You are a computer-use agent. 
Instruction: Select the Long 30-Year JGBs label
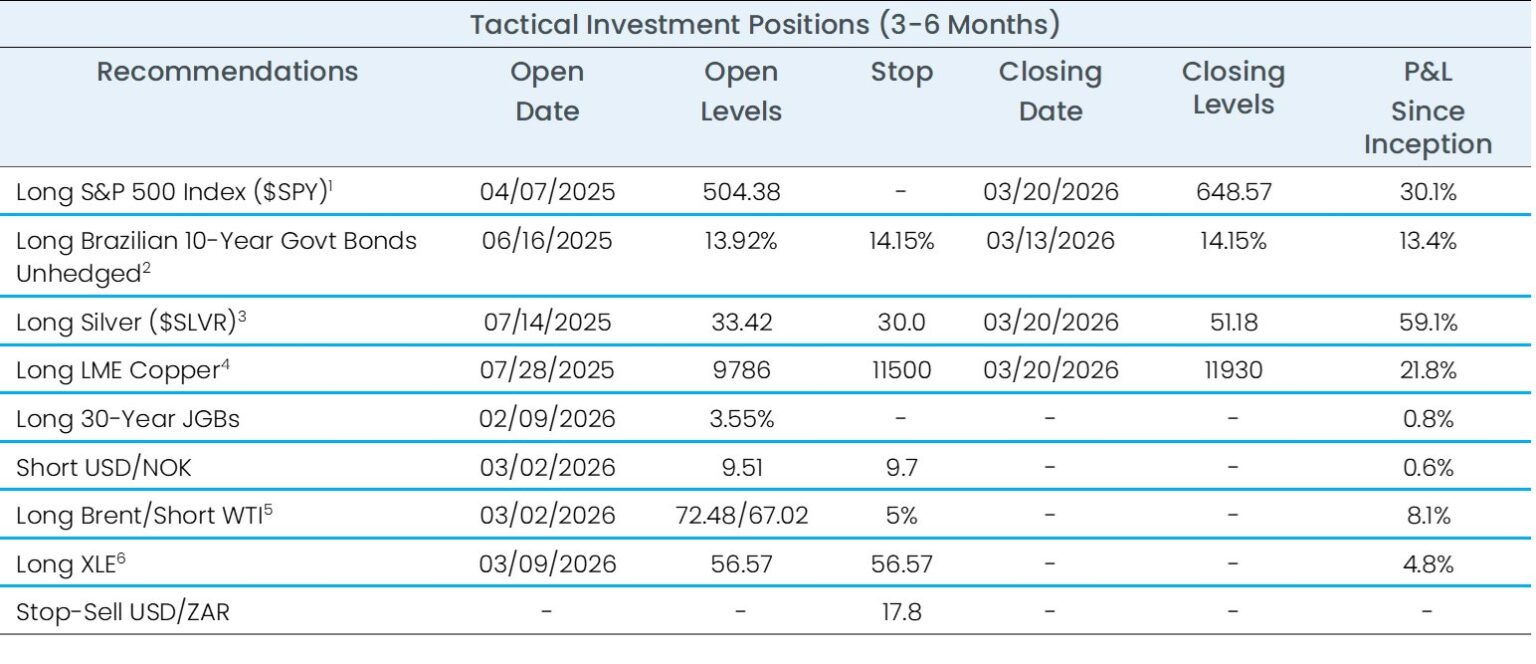pyautogui.click(x=128, y=419)
